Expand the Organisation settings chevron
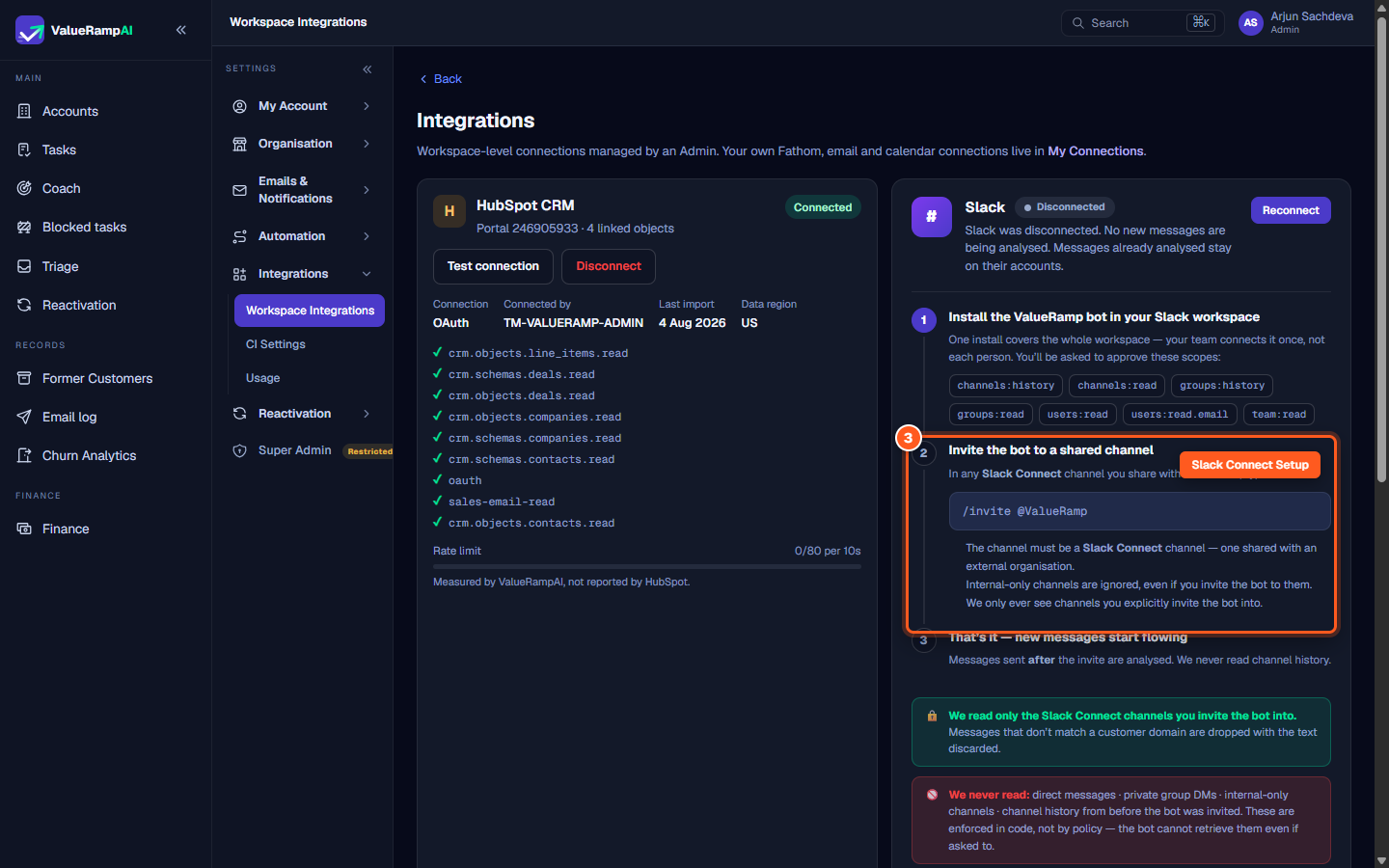This screenshot has width=1389, height=868. 367,144
